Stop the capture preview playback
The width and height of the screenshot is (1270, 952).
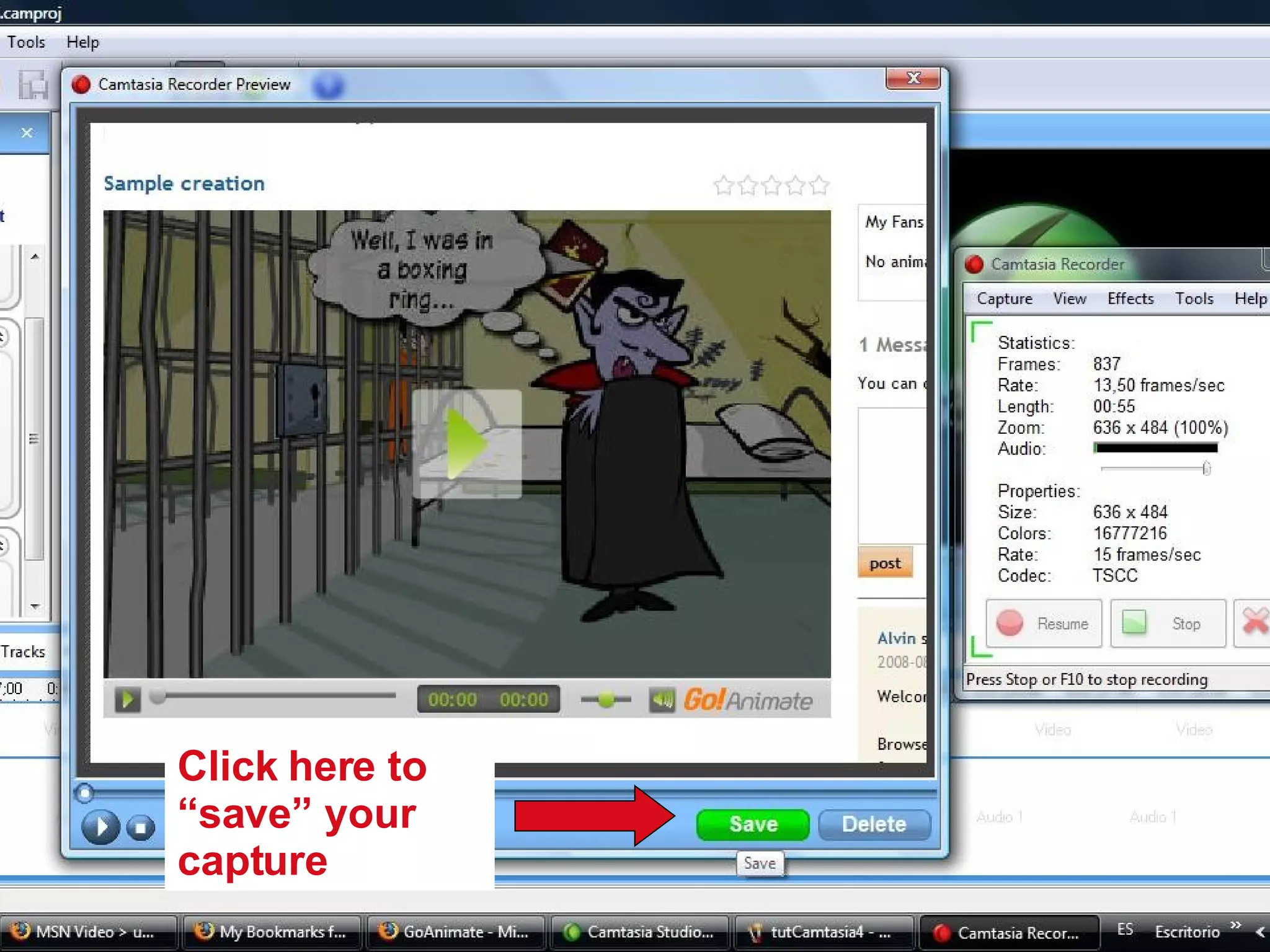(x=141, y=827)
